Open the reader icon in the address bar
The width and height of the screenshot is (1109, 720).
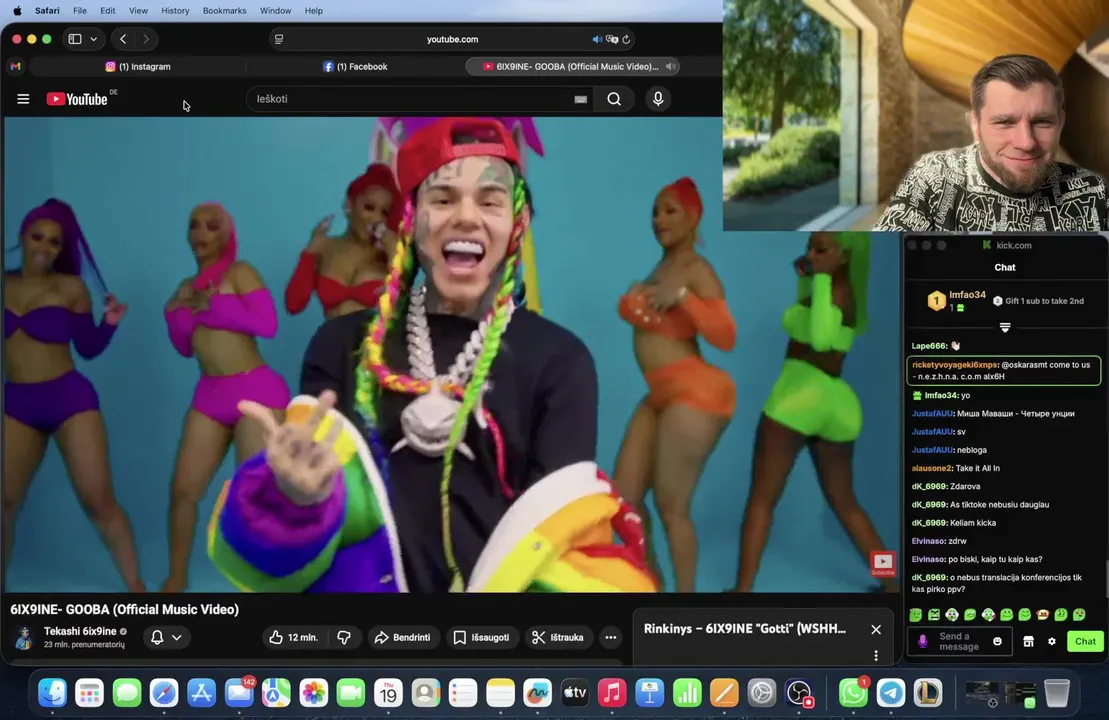279,39
